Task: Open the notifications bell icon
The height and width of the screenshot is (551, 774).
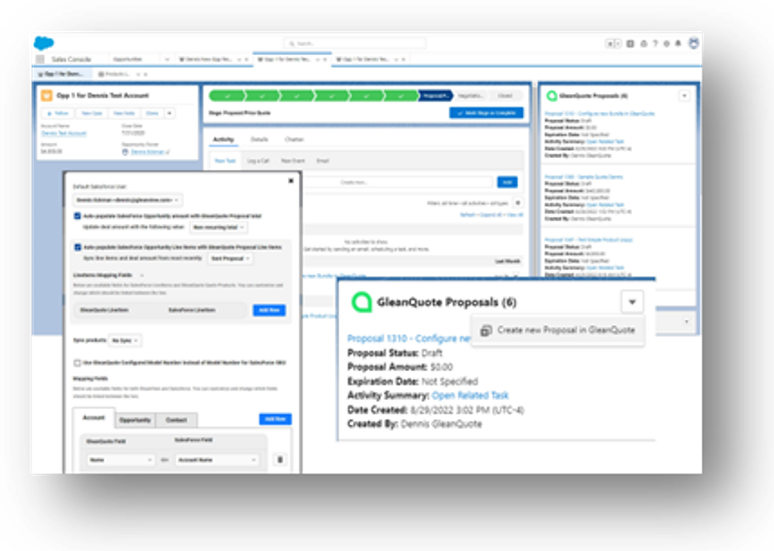Action: (x=678, y=43)
